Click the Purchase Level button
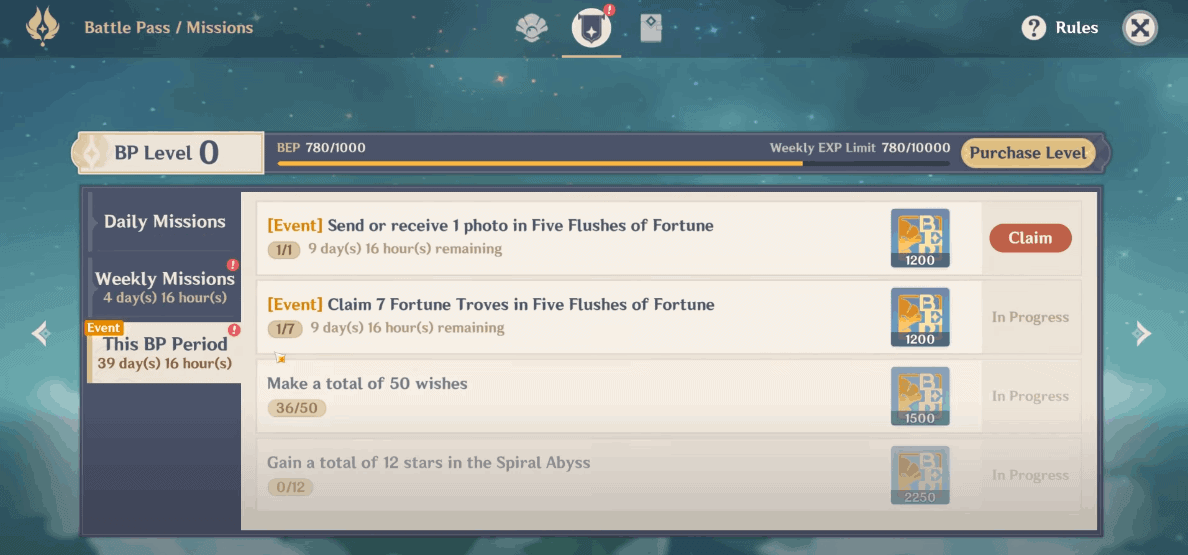 click(1028, 153)
